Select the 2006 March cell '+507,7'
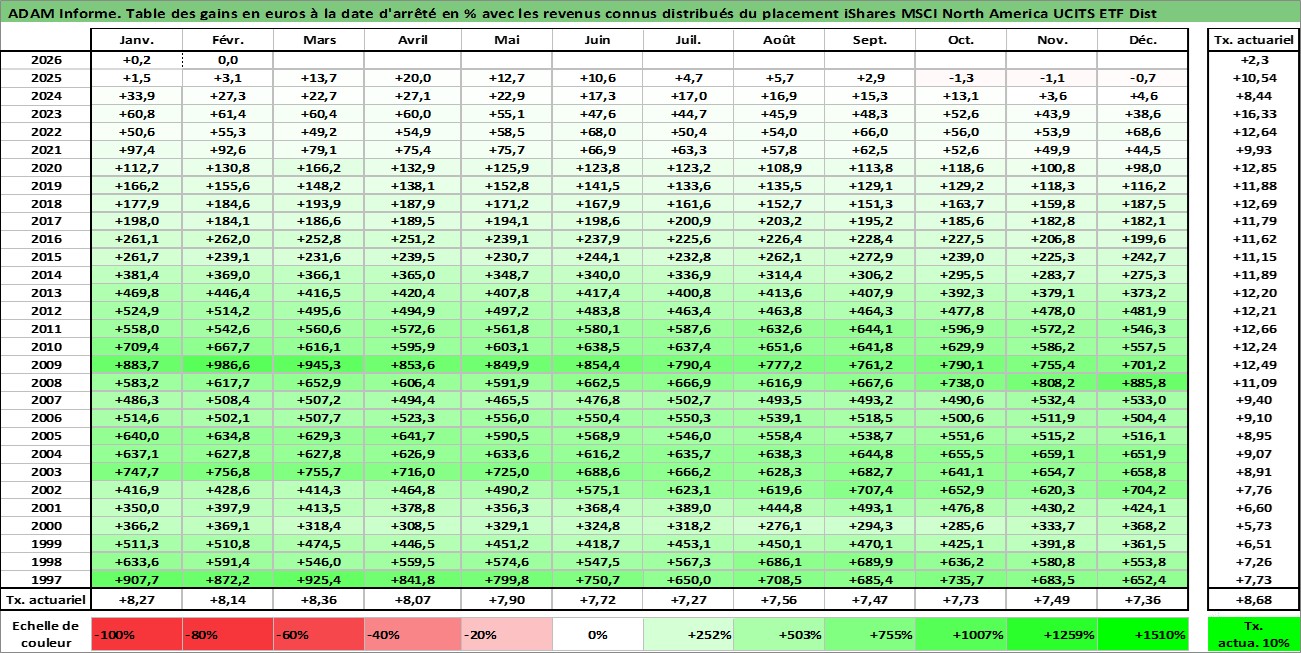Image resolution: width=1301 pixels, height=653 pixels. pos(319,418)
